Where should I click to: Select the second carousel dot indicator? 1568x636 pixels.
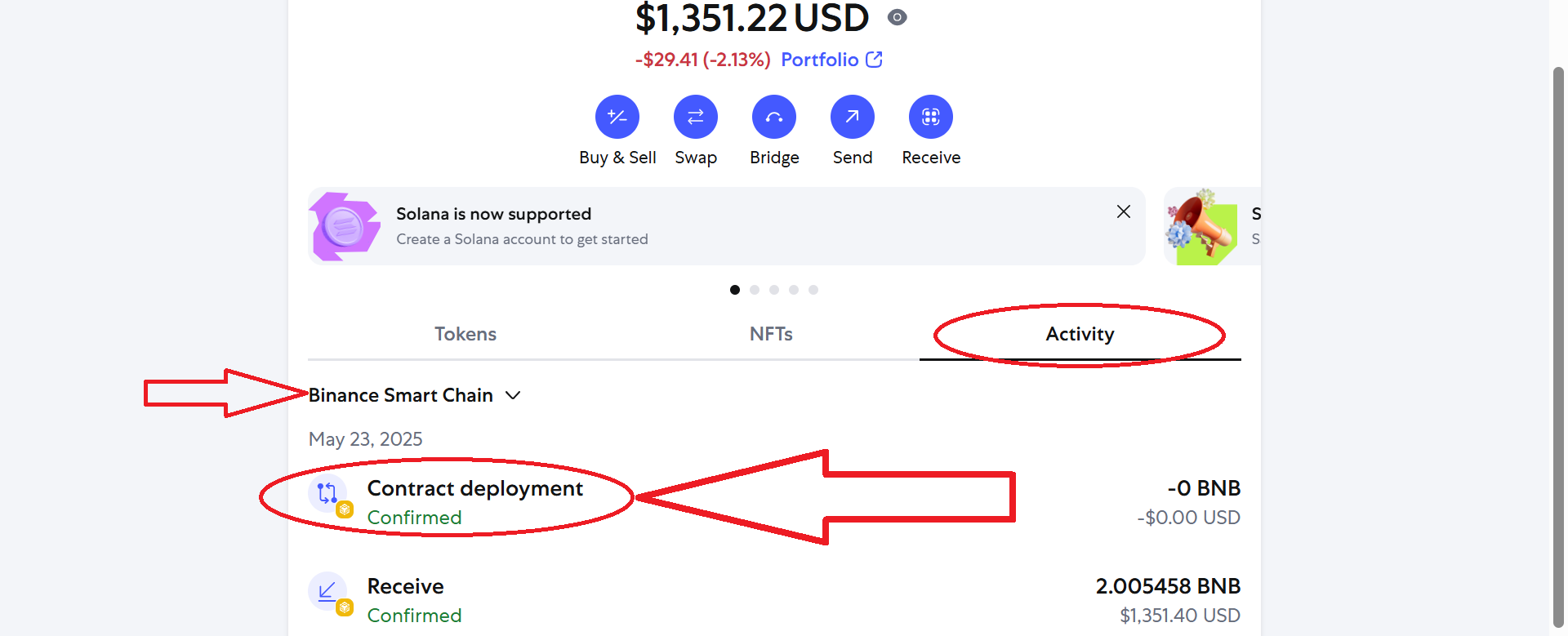[755, 290]
